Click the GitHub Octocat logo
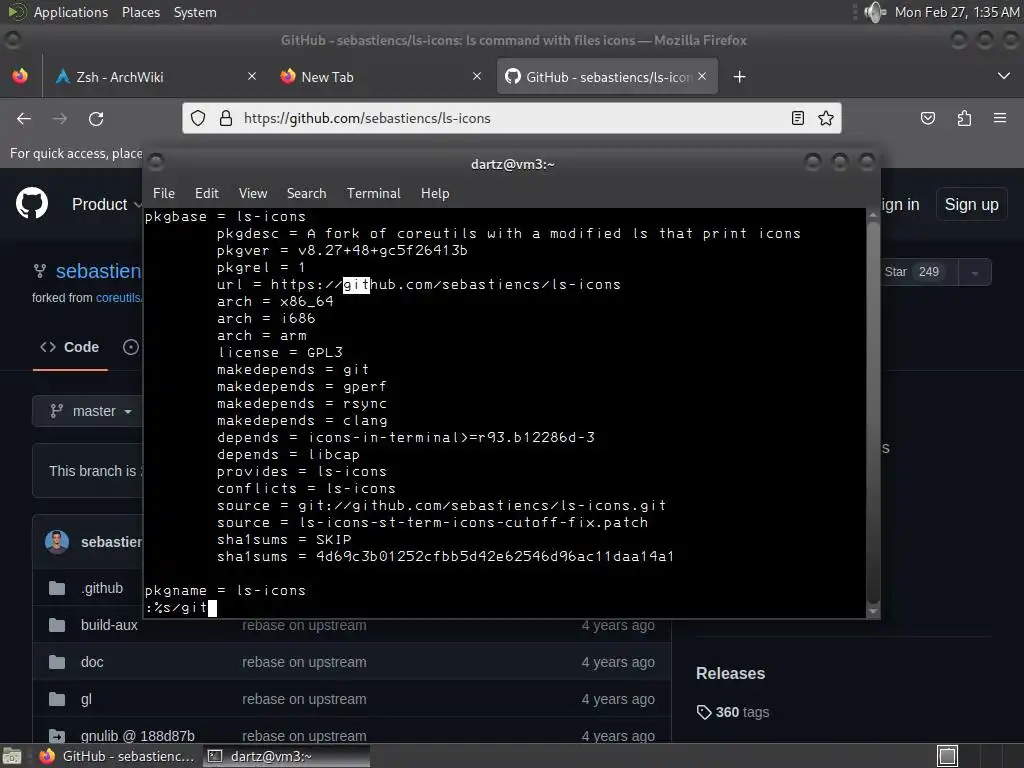Image resolution: width=1024 pixels, height=768 pixels. pyautogui.click(x=32, y=204)
